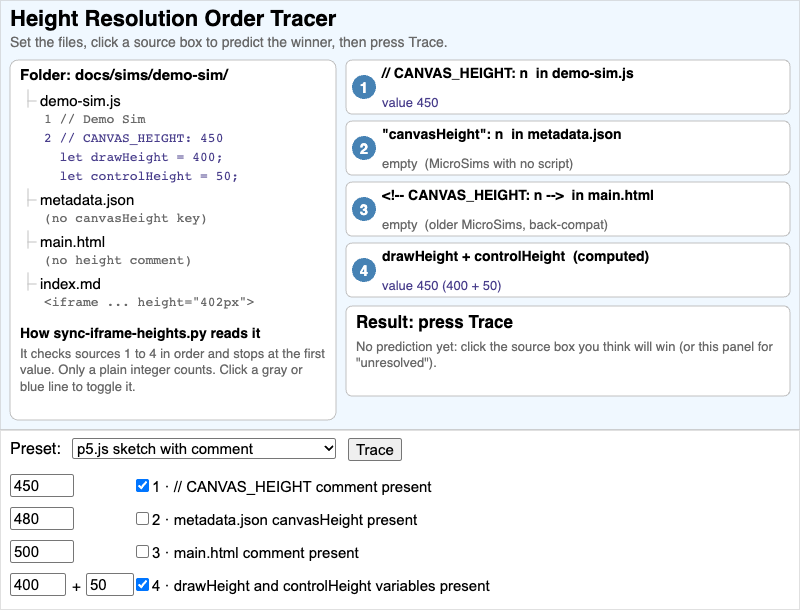Predict source 3 main.html comment box
Image resolution: width=800 pixels, height=612 pixels.
point(568,209)
